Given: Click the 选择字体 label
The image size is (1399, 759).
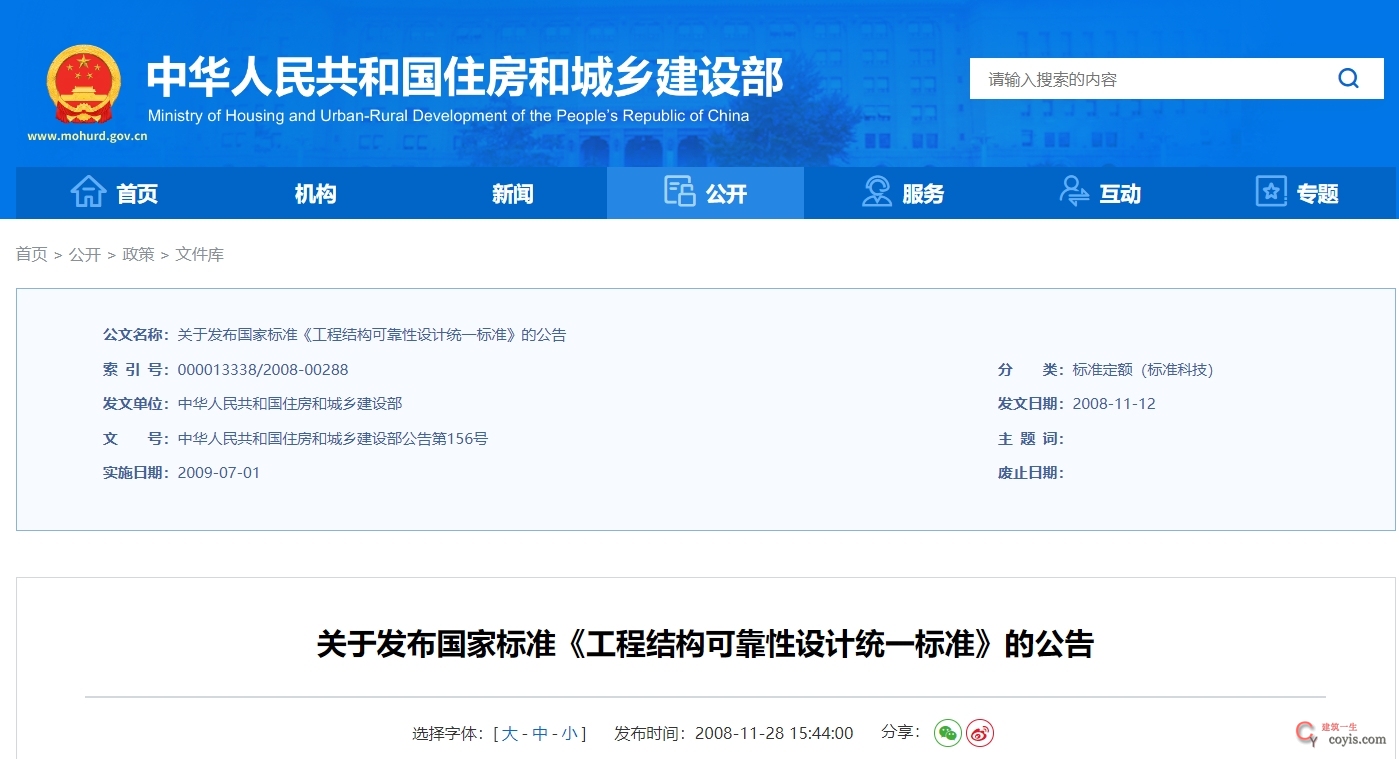Looking at the screenshot, I should (x=448, y=733).
